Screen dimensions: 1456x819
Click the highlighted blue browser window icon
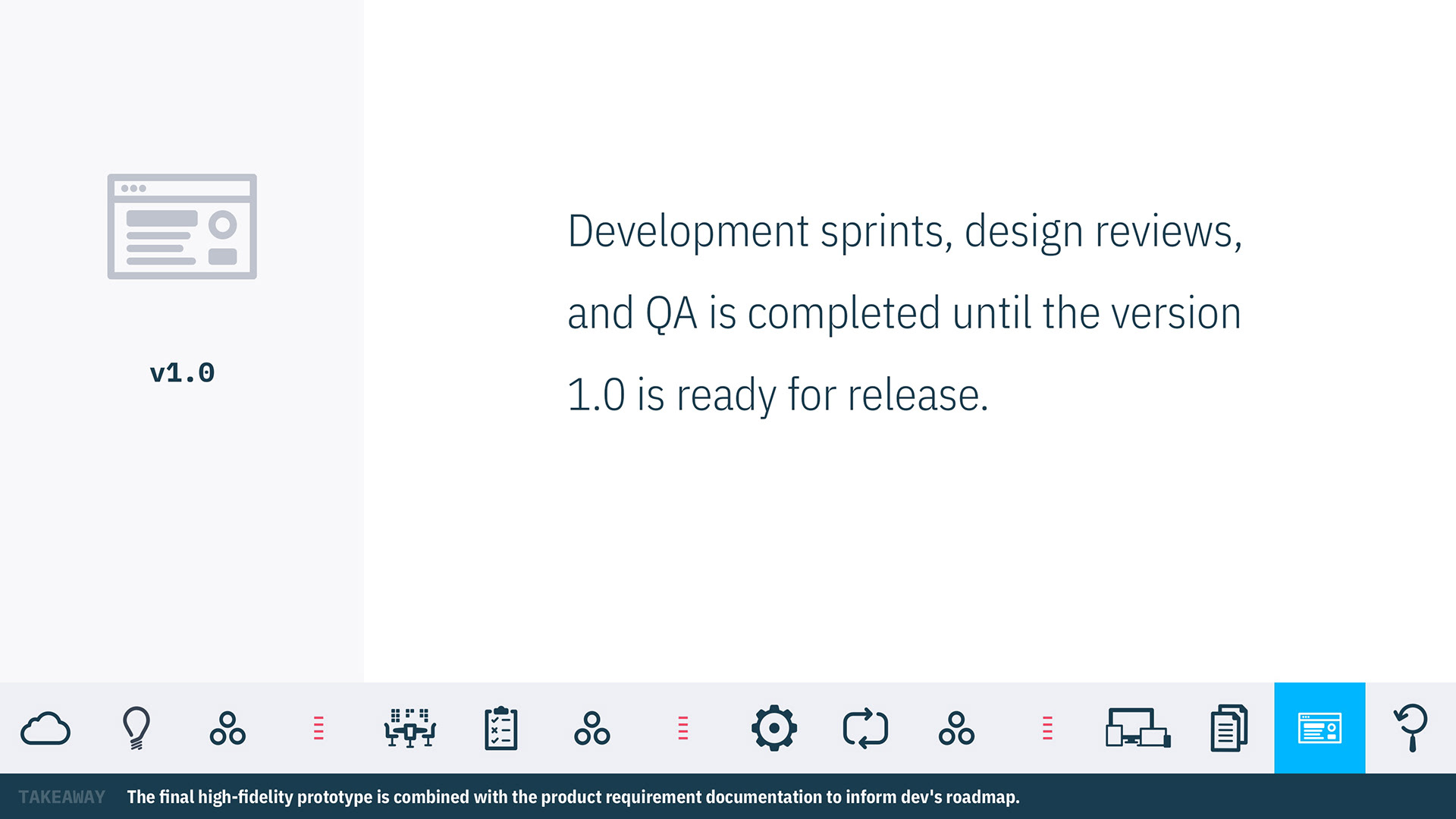[1319, 728]
